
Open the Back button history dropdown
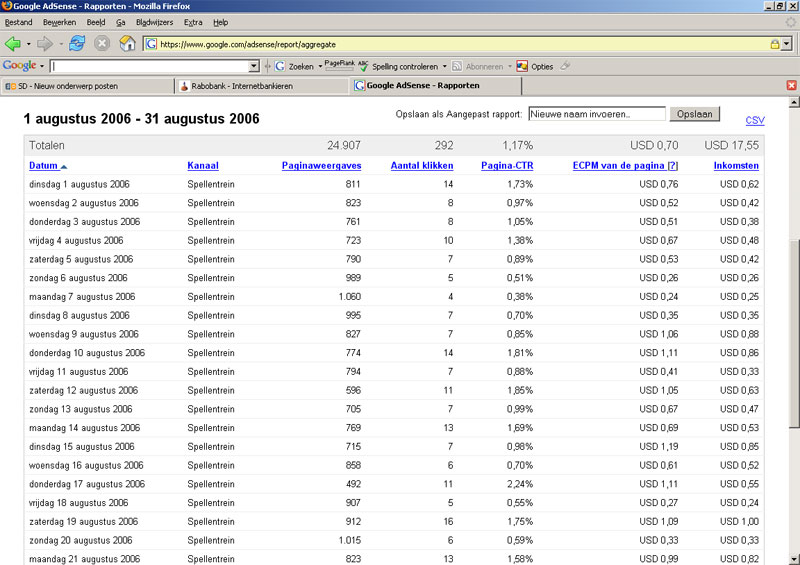click(29, 44)
